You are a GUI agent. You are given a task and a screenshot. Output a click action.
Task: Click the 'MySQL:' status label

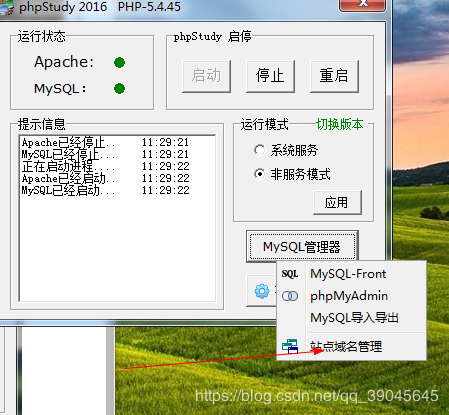pos(60,89)
